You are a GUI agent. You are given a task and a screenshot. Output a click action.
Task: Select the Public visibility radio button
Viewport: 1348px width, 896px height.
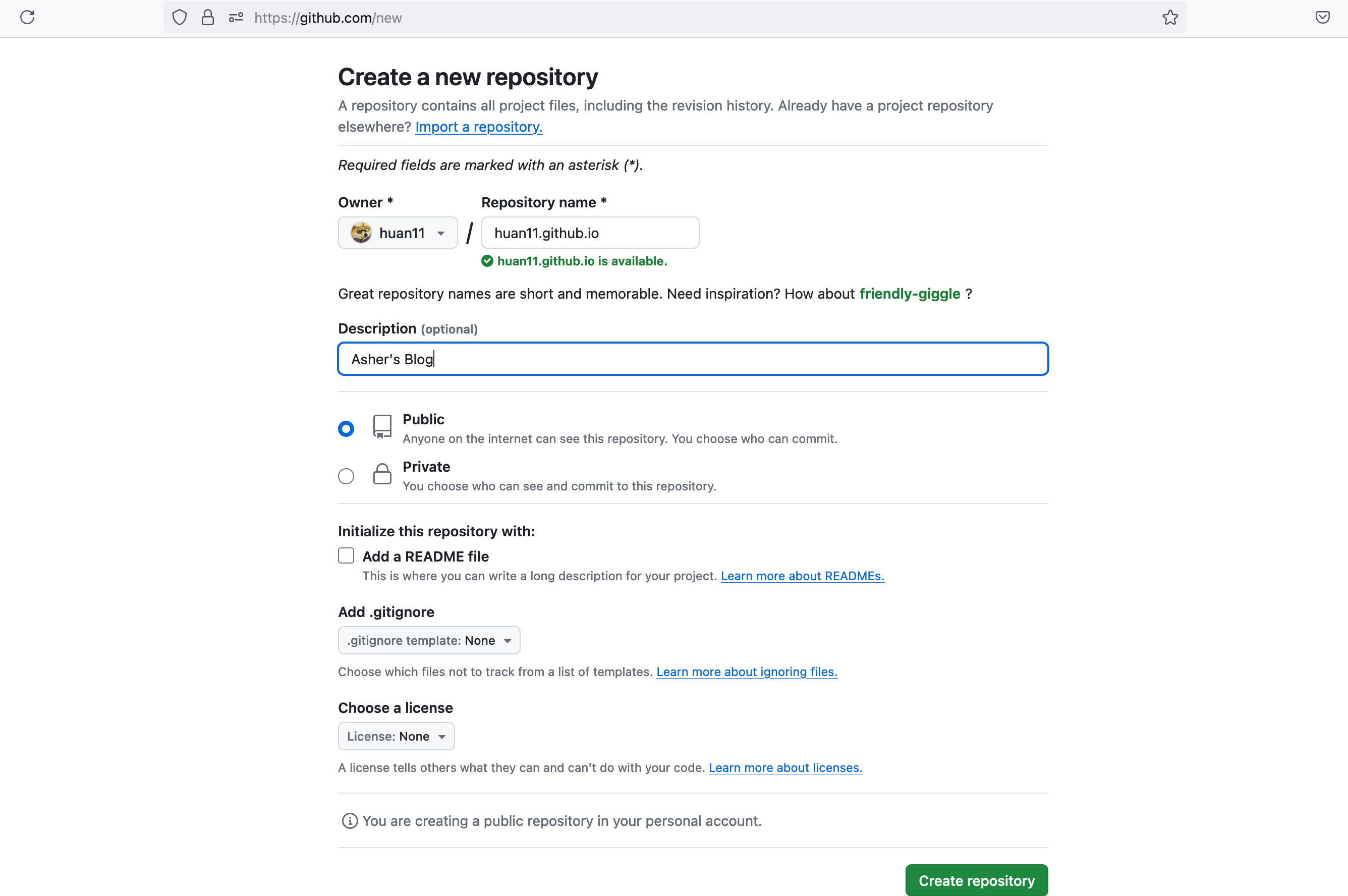point(346,428)
